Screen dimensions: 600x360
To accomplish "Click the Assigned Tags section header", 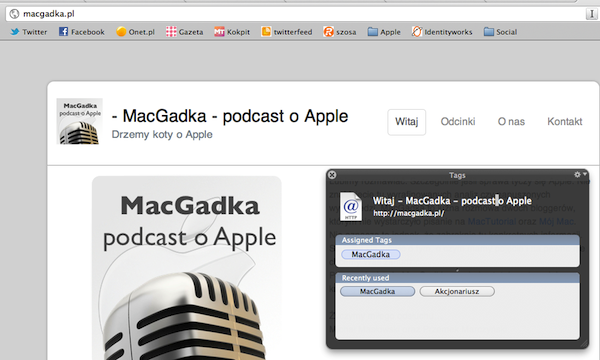I will [x=457, y=240].
